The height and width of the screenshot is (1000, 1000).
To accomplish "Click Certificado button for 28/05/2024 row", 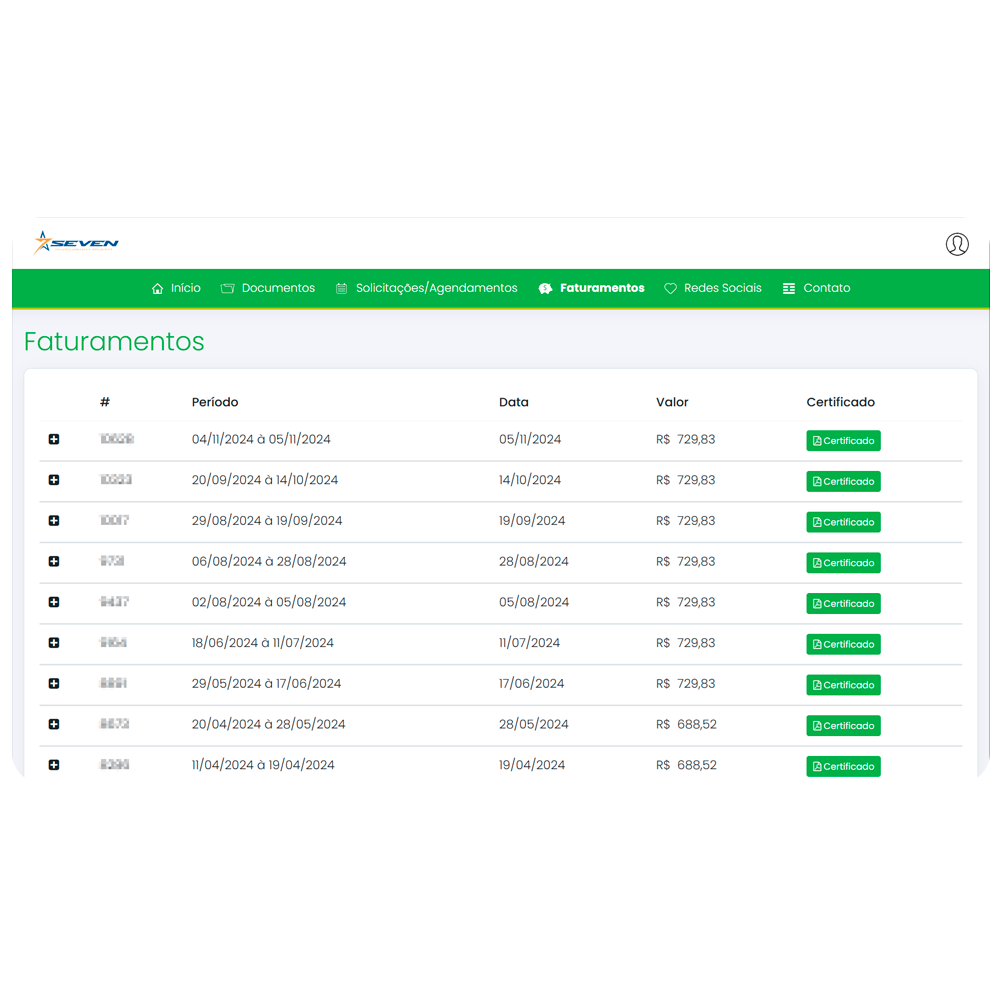I will coord(843,726).
